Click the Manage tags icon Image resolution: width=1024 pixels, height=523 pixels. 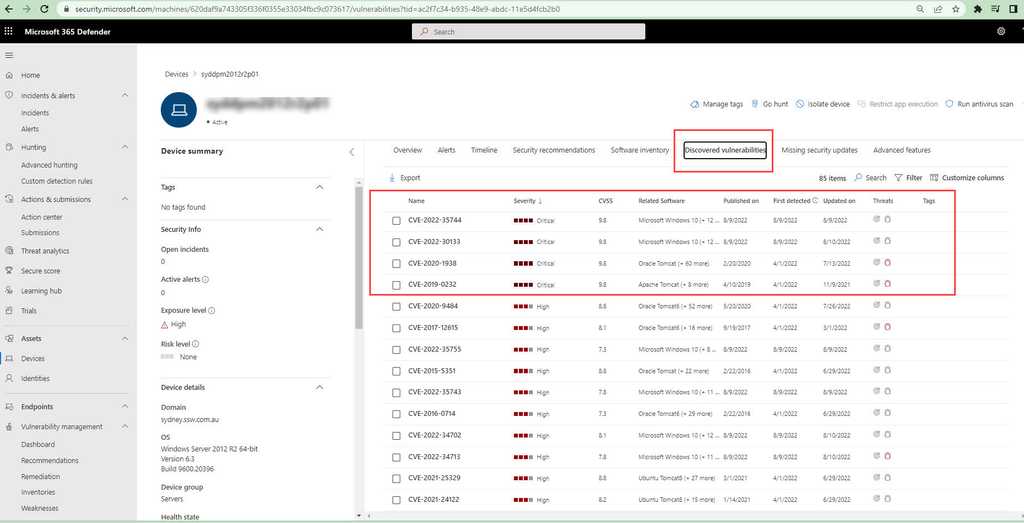(x=695, y=104)
